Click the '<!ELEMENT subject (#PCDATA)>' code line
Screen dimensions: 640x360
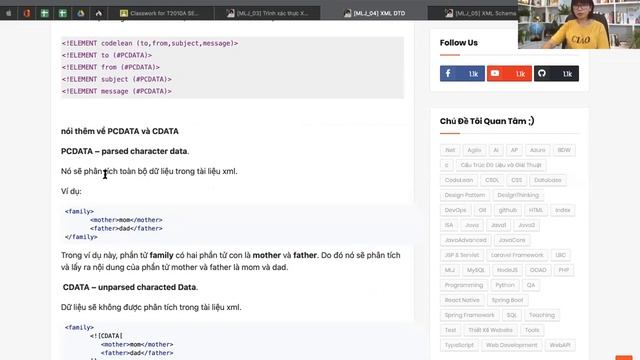click(x=117, y=79)
